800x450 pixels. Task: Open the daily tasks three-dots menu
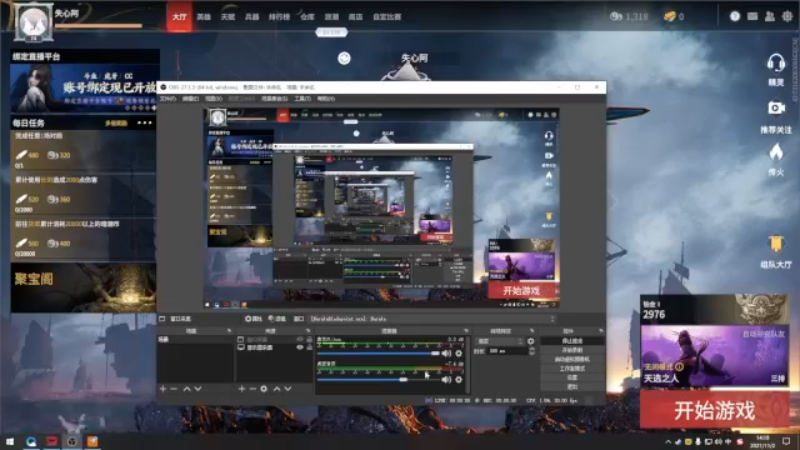click(144, 123)
